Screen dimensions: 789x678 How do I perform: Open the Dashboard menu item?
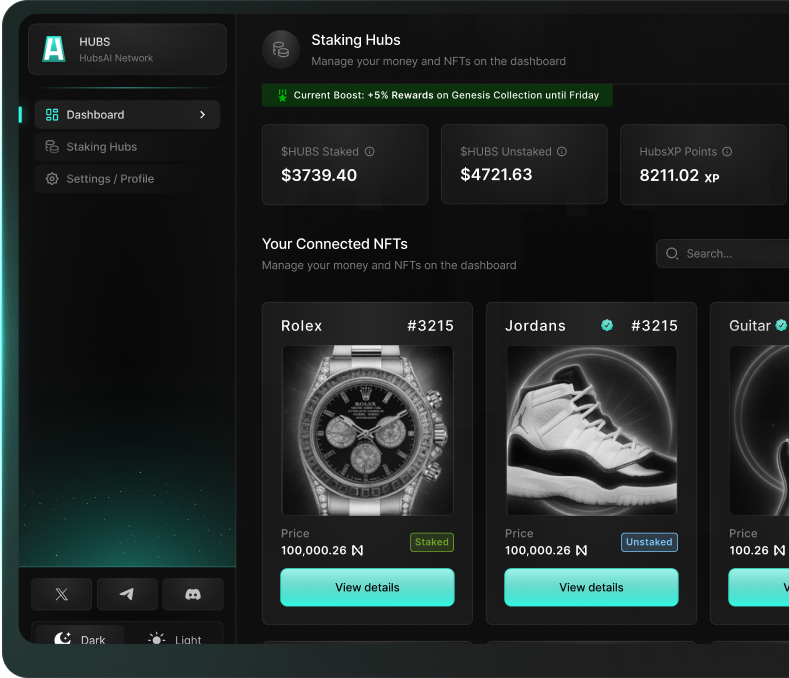(x=127, y=115)
